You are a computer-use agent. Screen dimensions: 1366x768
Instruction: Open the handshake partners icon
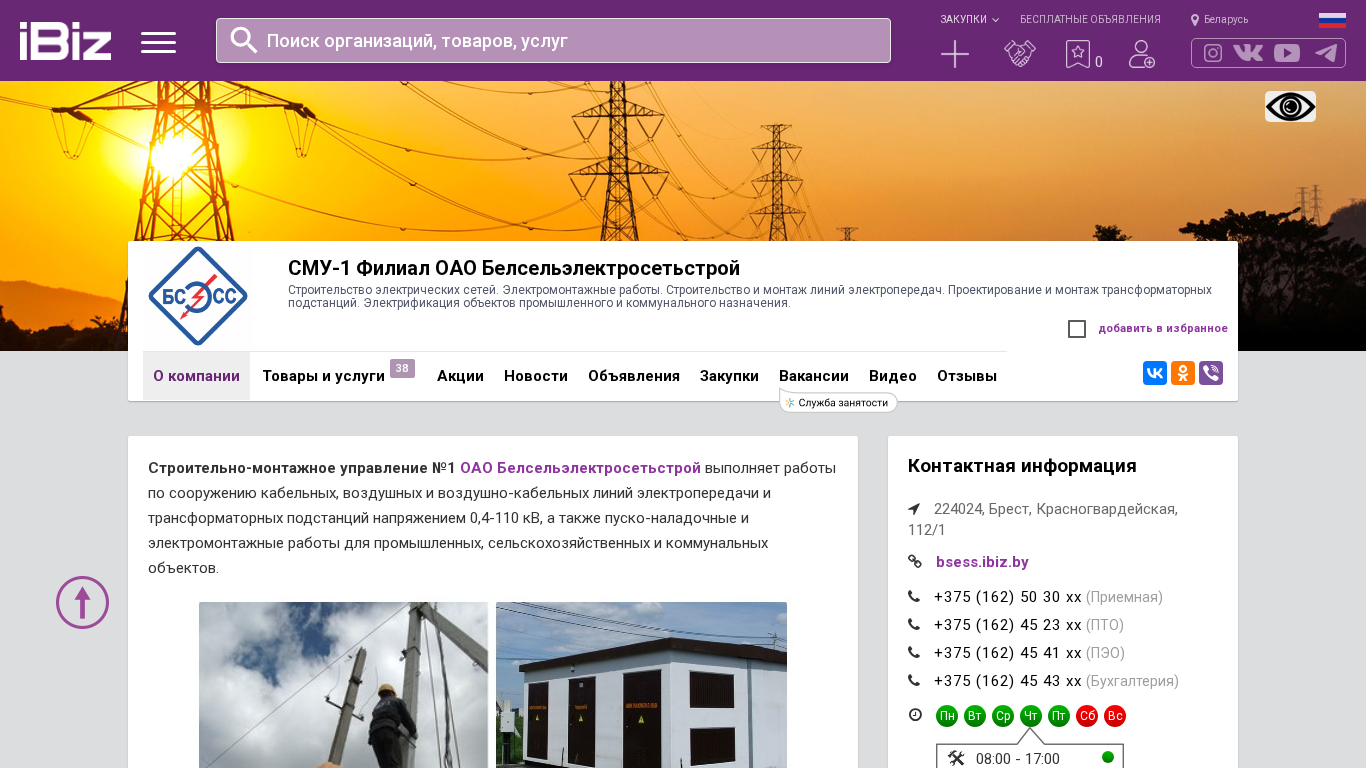1020,54
